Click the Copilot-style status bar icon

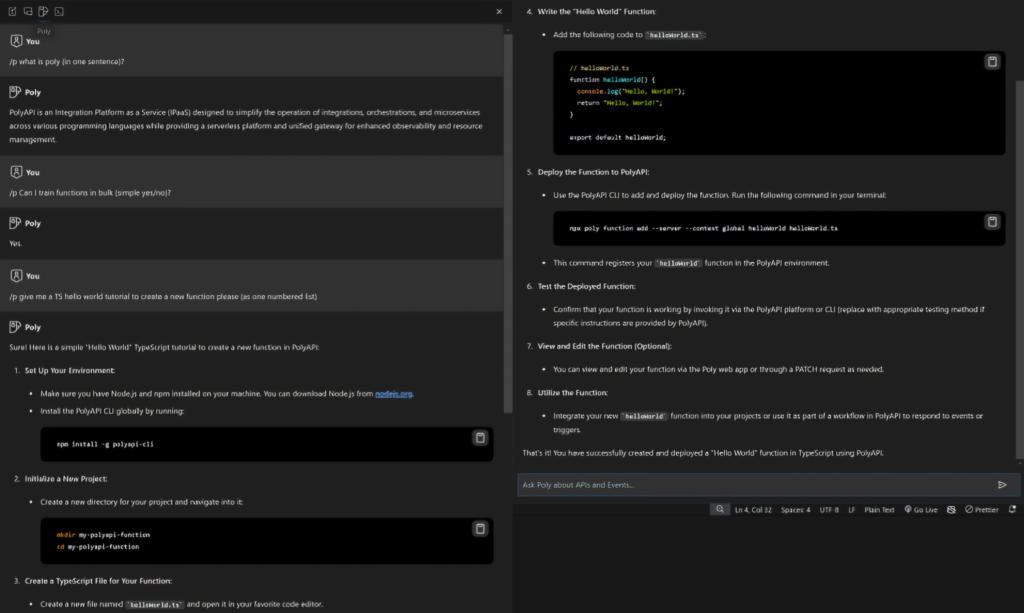(x=952, y=509)
